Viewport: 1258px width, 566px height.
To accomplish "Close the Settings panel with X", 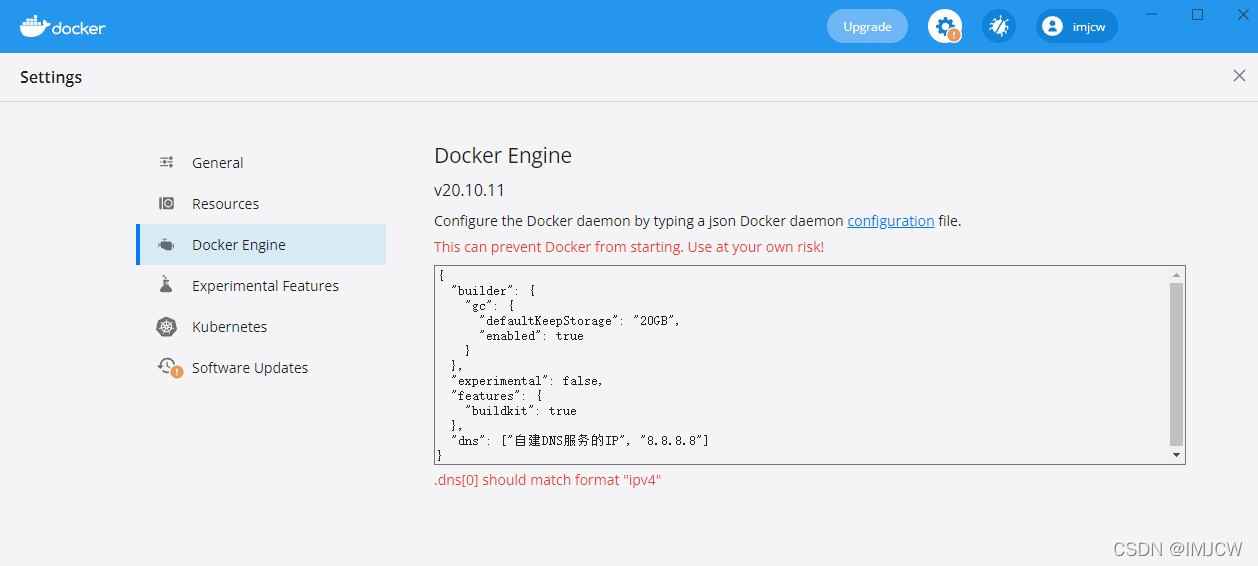I will pos(1239,76).
